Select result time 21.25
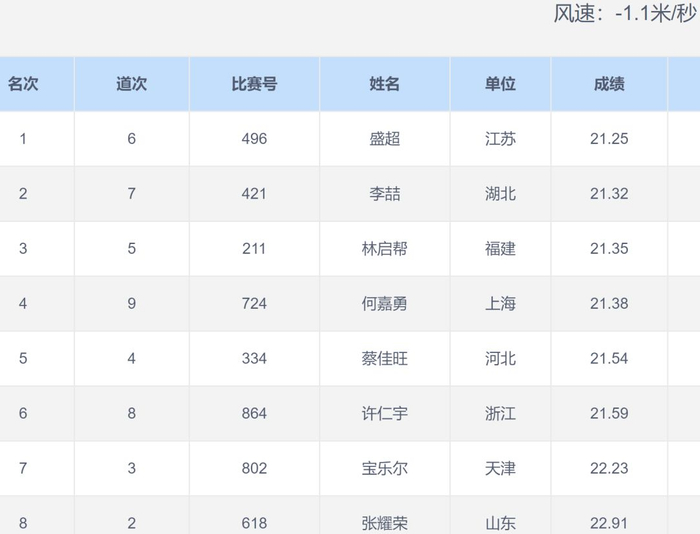 click(609, 139)
